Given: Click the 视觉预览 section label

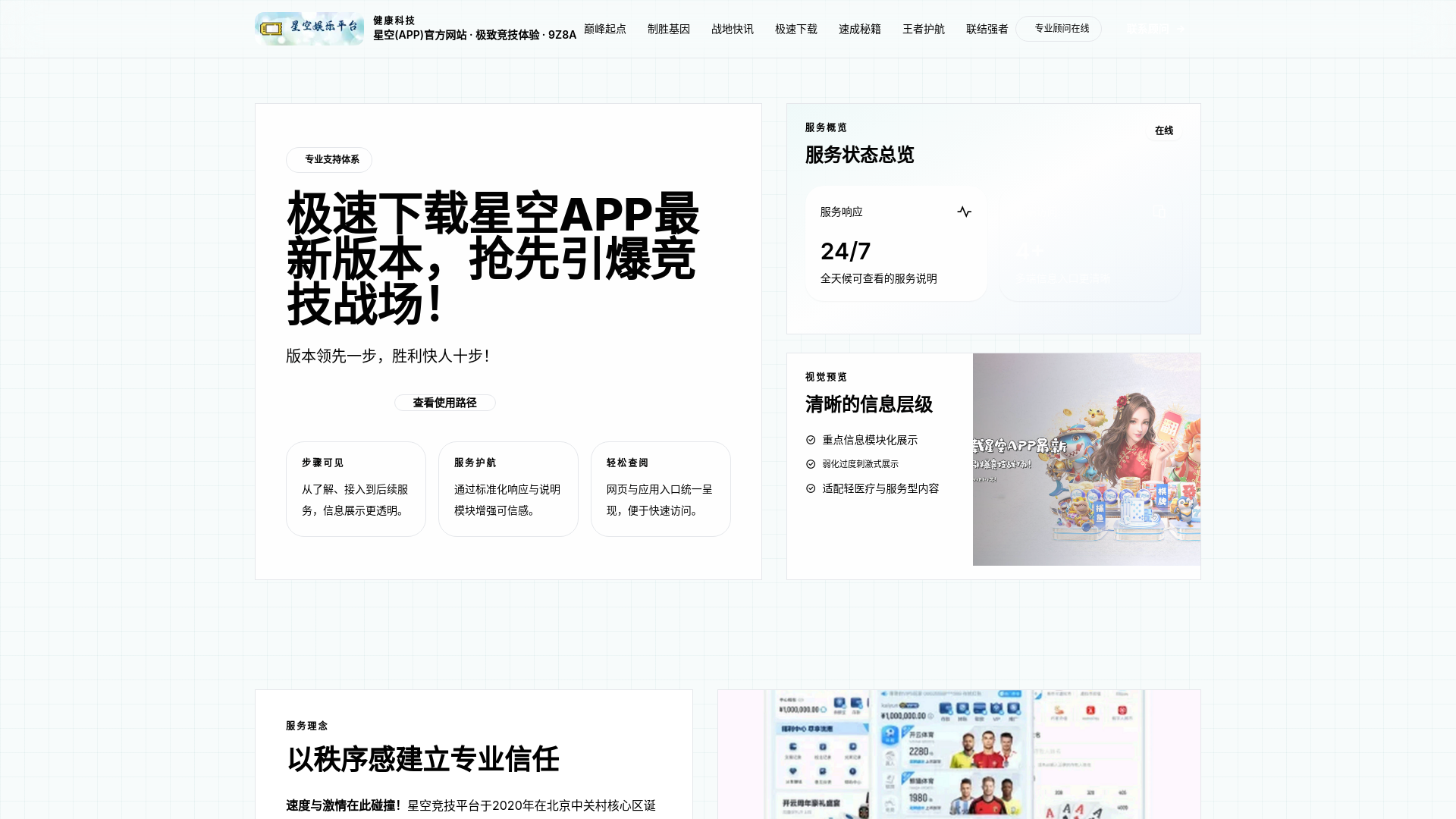Looking at the screenshot, I should coord(826,377).
